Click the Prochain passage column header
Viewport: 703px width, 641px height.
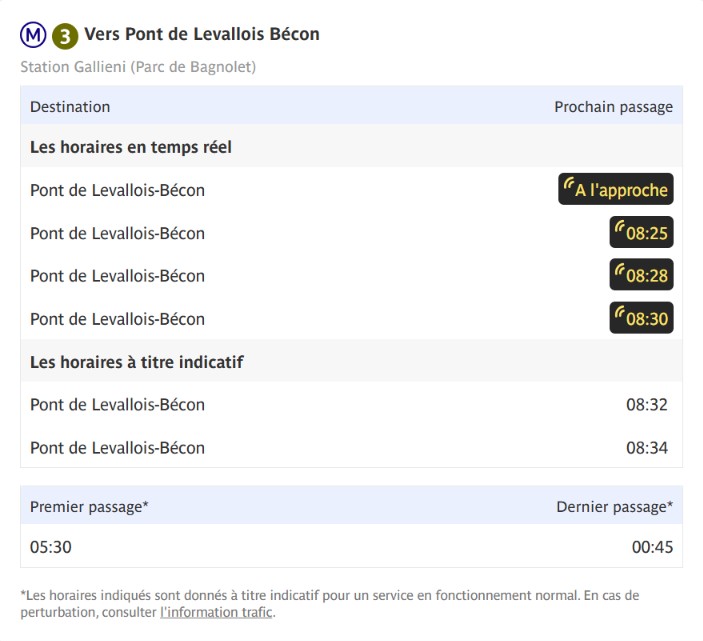tap(613, 107)
